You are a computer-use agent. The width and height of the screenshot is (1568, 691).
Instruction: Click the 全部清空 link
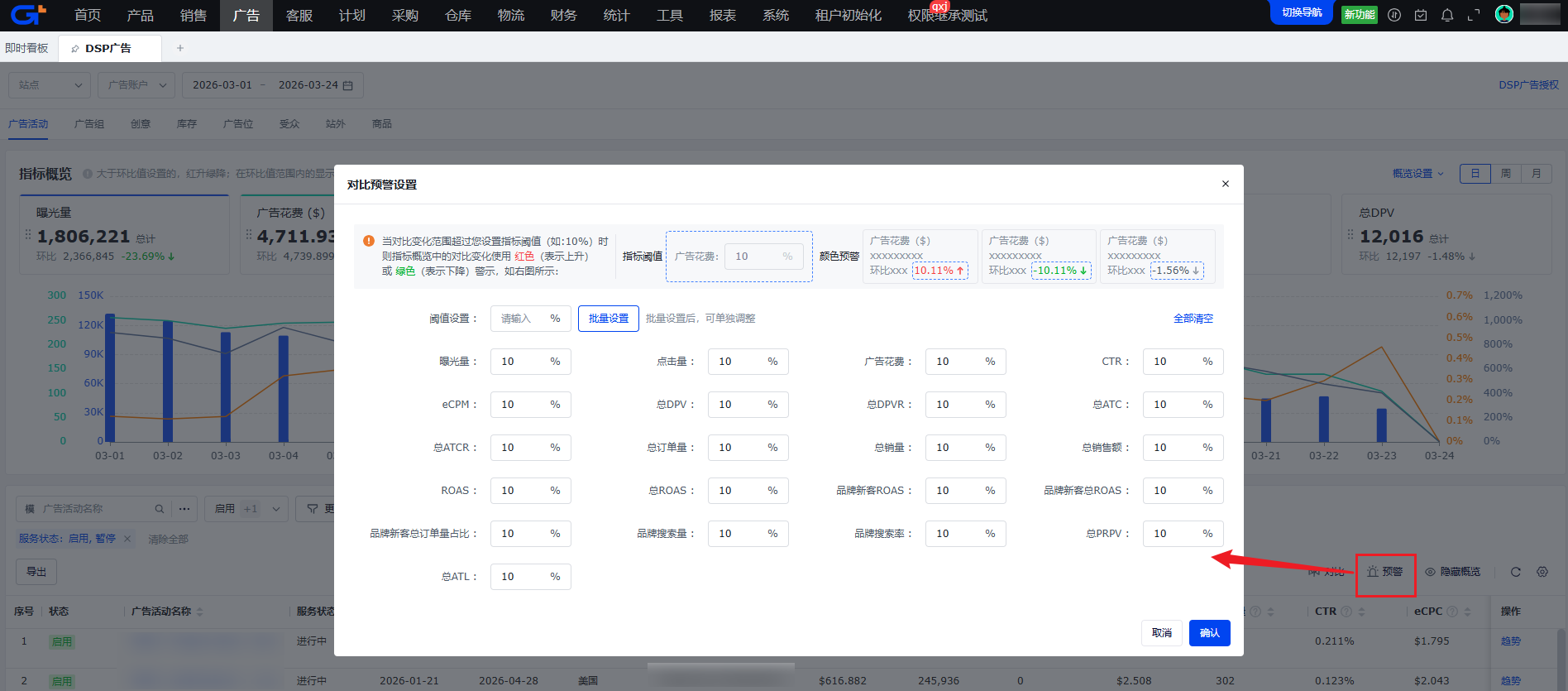click(1193, 319)
